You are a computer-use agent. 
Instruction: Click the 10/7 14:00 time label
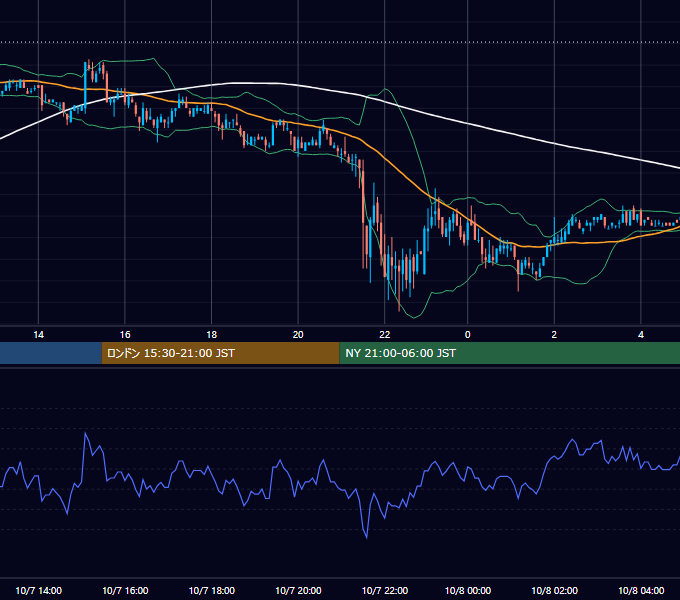point(39,590)
